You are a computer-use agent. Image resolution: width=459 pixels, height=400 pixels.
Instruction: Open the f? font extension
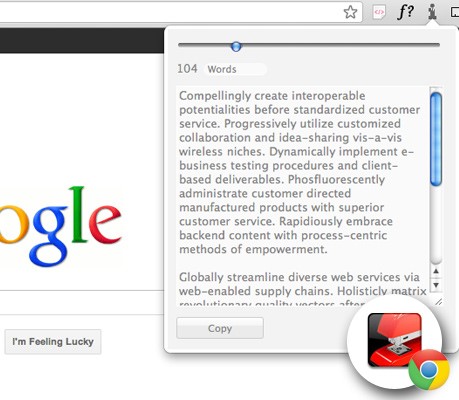(x=405, y=12)
